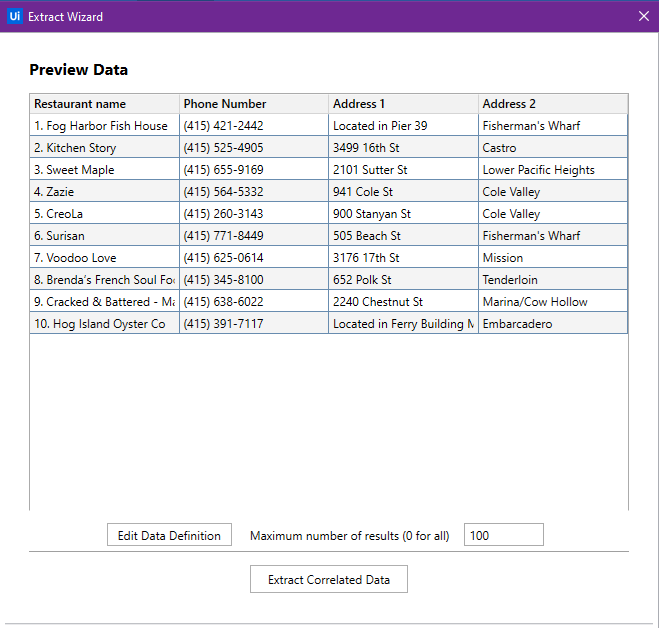Click the Edit Data Definition button
The height and width of the screenshot is (628, 659).
coord(169,535)
